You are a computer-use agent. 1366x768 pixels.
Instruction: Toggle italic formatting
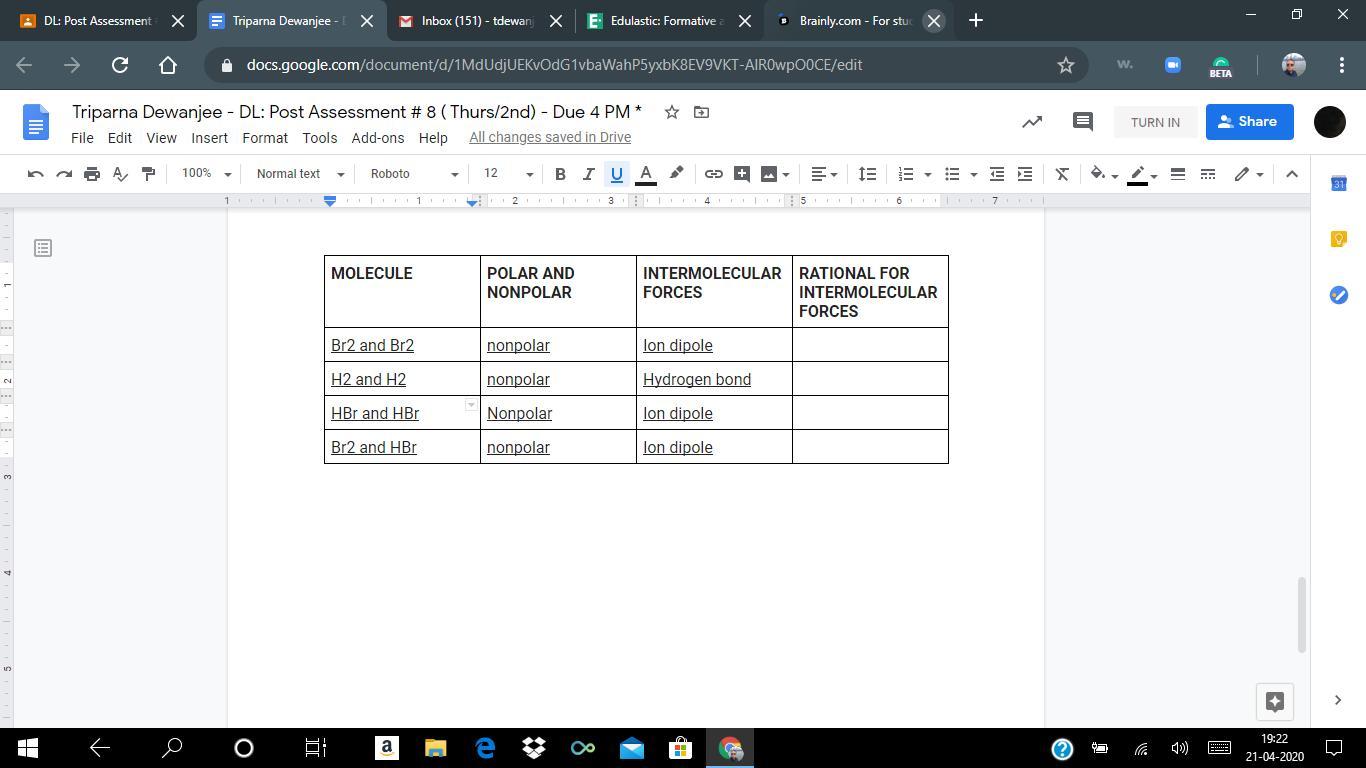click(588, 174)
